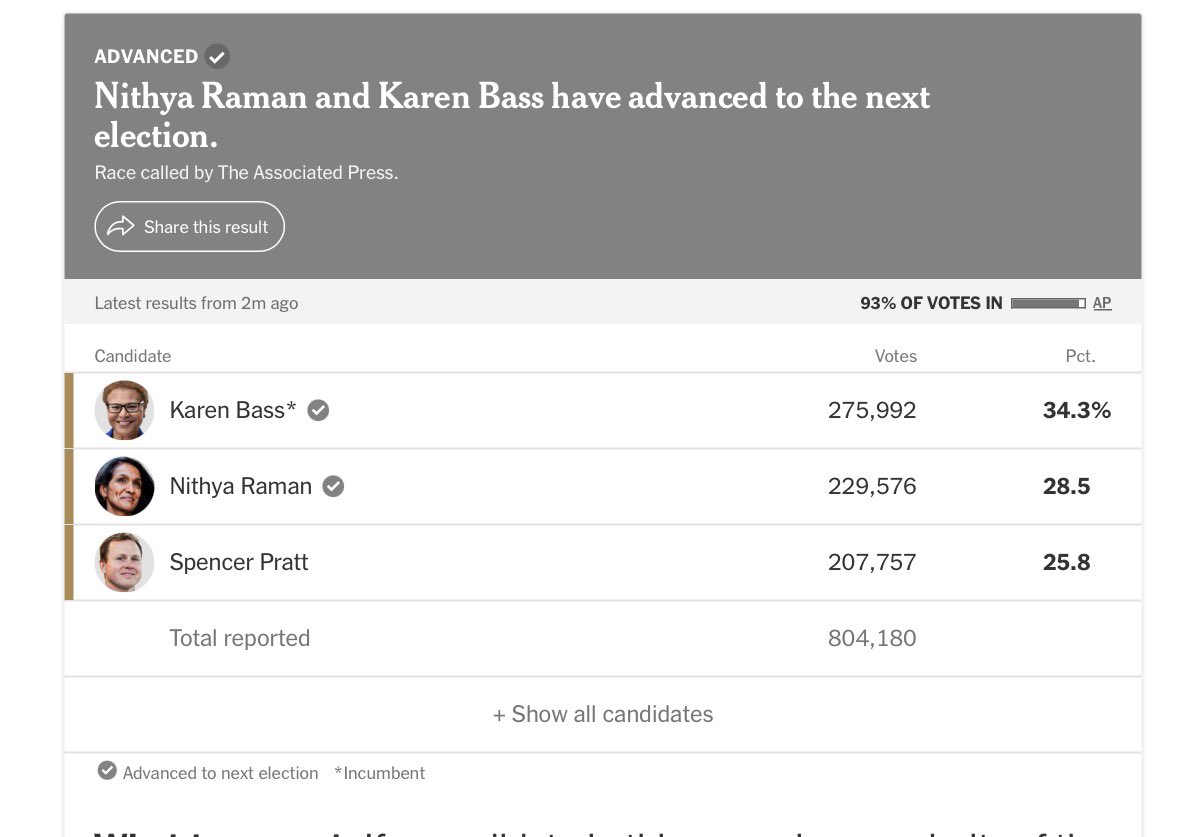This screenshot has height=837, width=1200.
Task: Open Nithya Raman's profile photo
Action: click(124, 486)
